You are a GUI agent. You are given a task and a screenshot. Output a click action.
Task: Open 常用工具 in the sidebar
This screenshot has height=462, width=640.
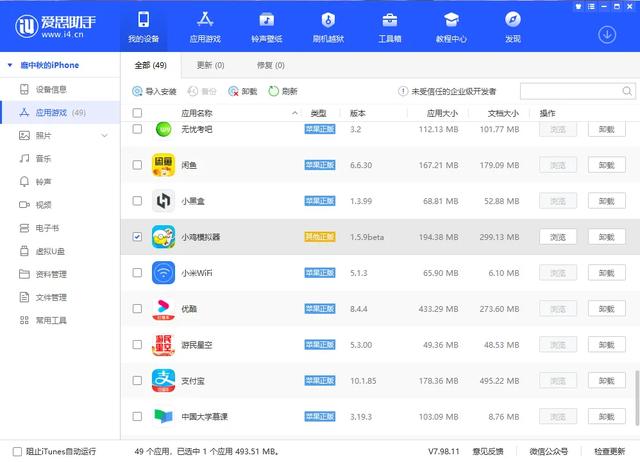[60, 320]
